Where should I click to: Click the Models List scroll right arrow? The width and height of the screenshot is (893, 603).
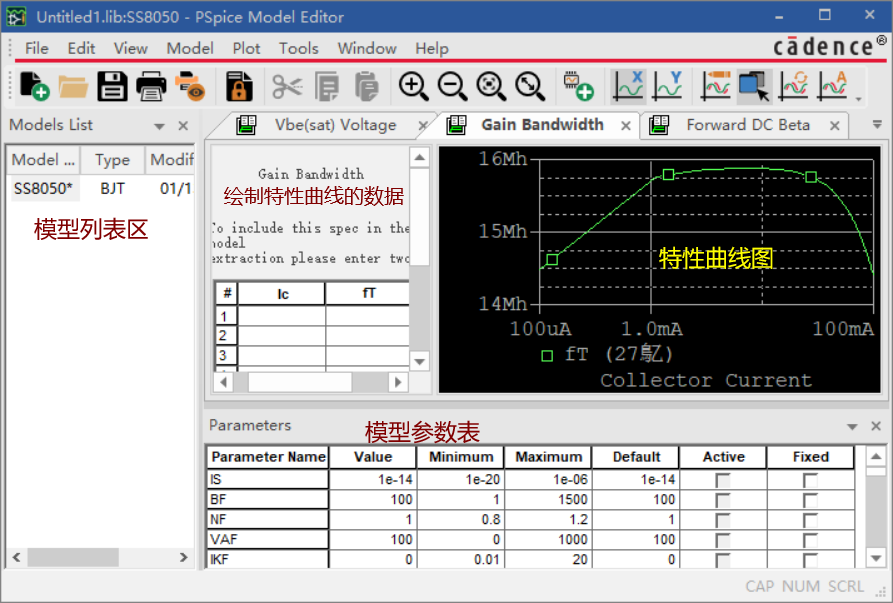click(x=183, y=557)
